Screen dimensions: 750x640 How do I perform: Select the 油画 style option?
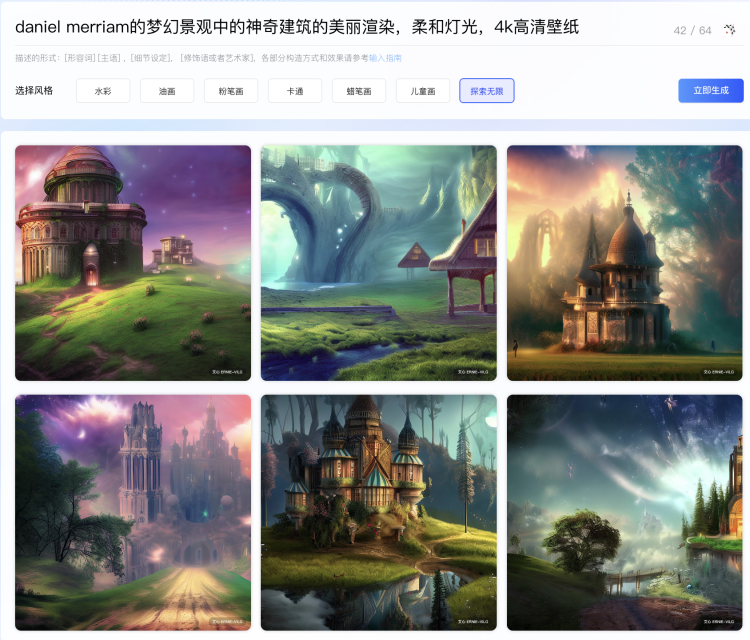coord(167,91)
